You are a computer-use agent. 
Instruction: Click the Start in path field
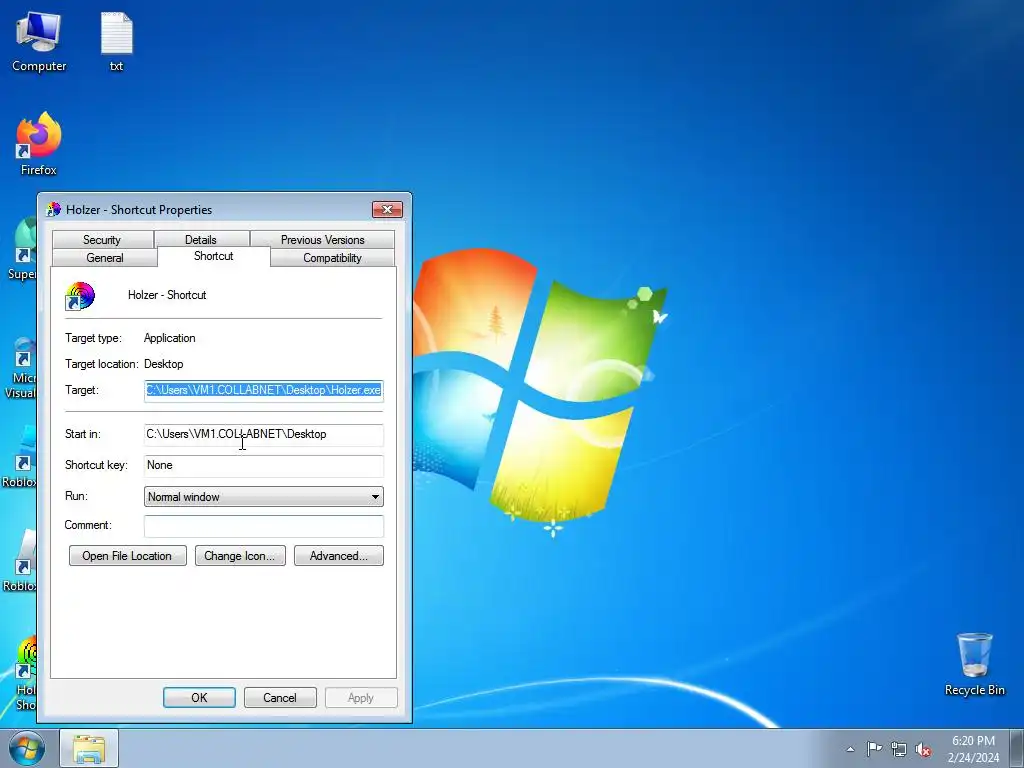tap(264, 434)
